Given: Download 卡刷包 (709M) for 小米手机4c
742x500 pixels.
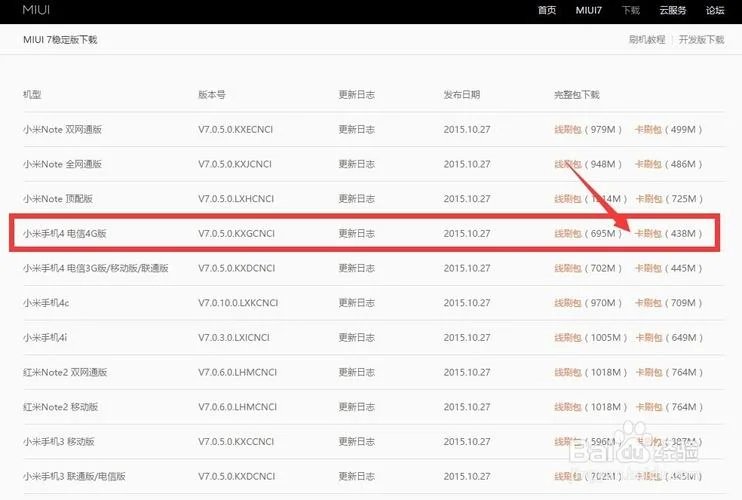Looking at the screenshot, I should [648, 303].
